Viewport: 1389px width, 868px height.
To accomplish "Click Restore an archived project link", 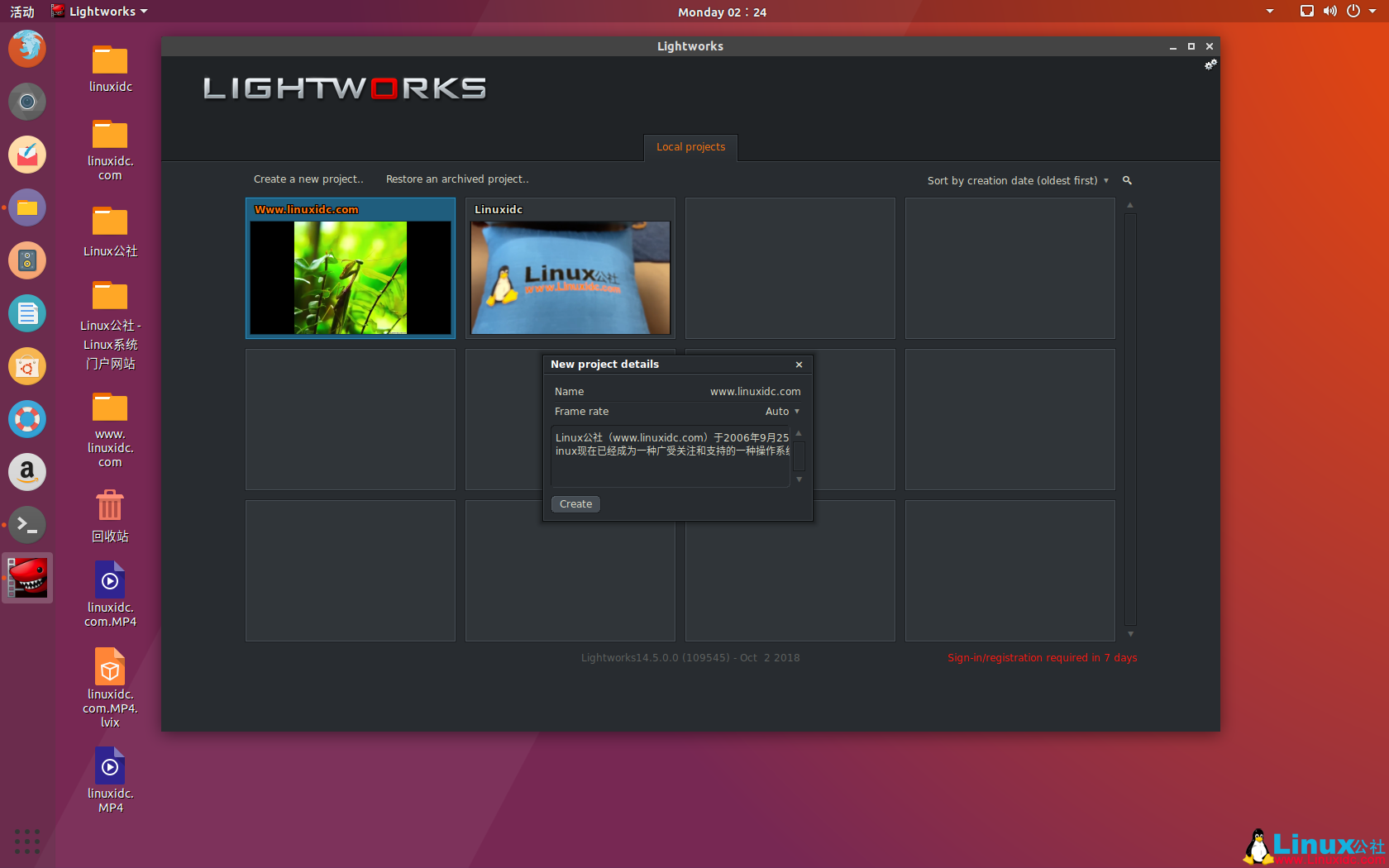I will 457,179.
